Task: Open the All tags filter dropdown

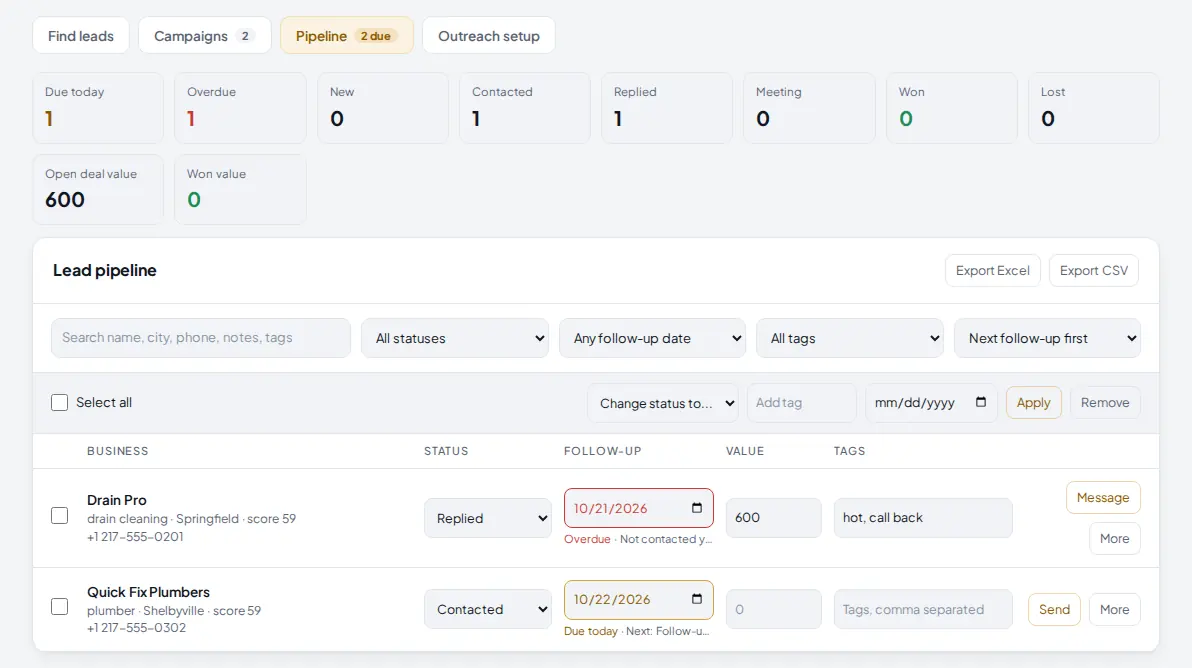Action: point(850,338)
